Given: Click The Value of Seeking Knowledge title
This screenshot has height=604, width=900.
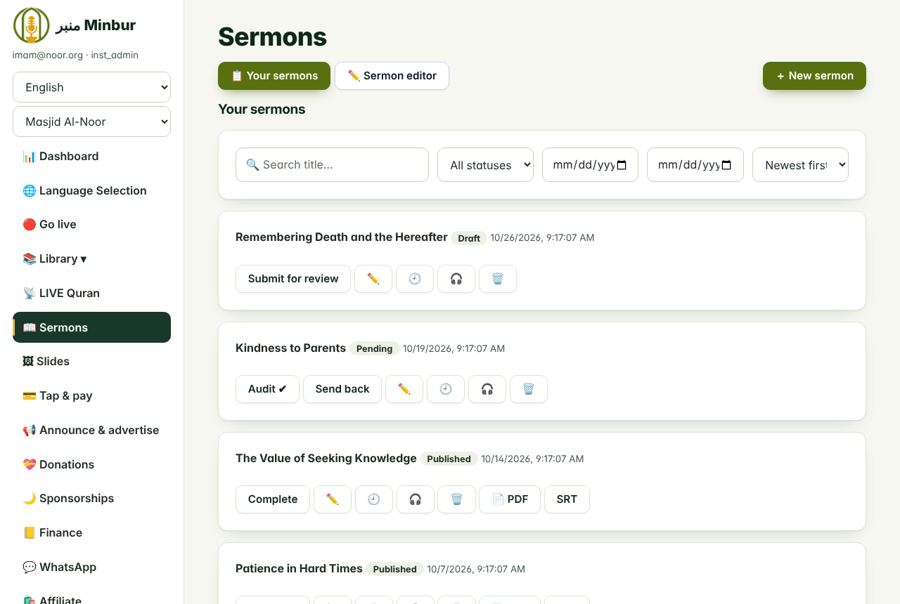Looking at the screenshot, I should click(326, 458).
